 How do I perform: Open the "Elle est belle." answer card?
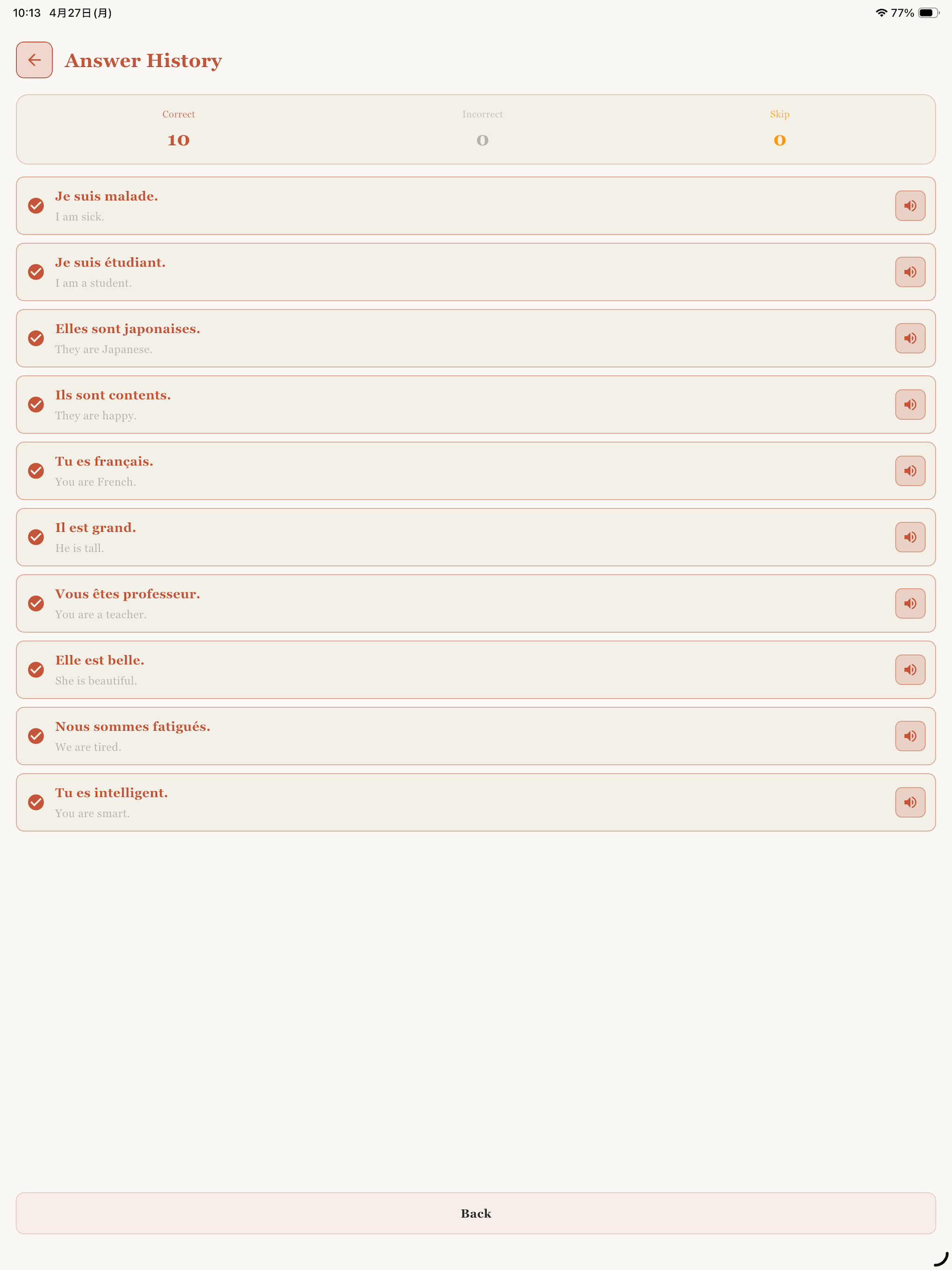point(476,670)
